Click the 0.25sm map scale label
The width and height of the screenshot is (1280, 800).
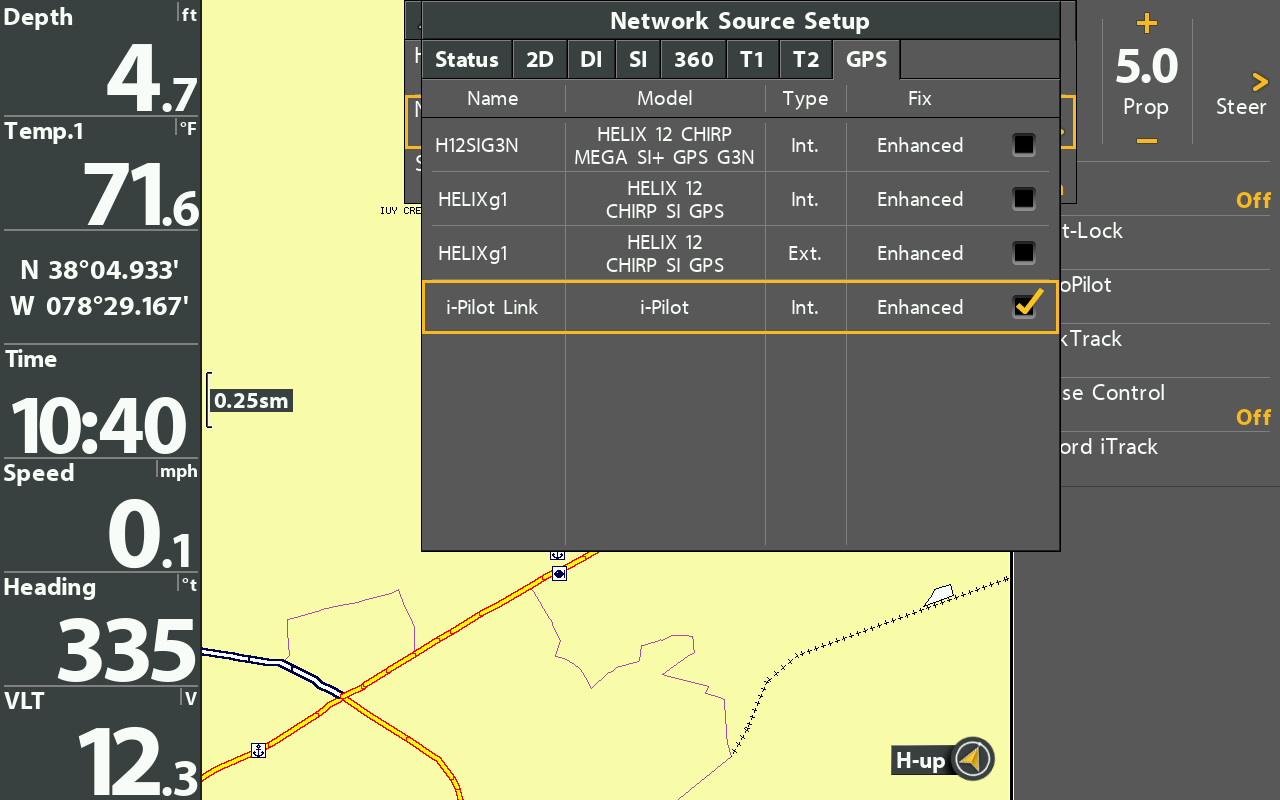pos(251,401)
